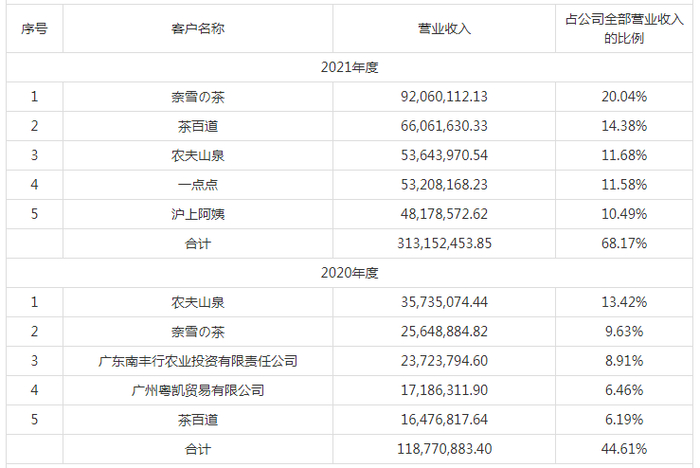This screenshot has width=700, height=468.
Task: Select percentage 14.38%
Action: click(x=624, y=126)
